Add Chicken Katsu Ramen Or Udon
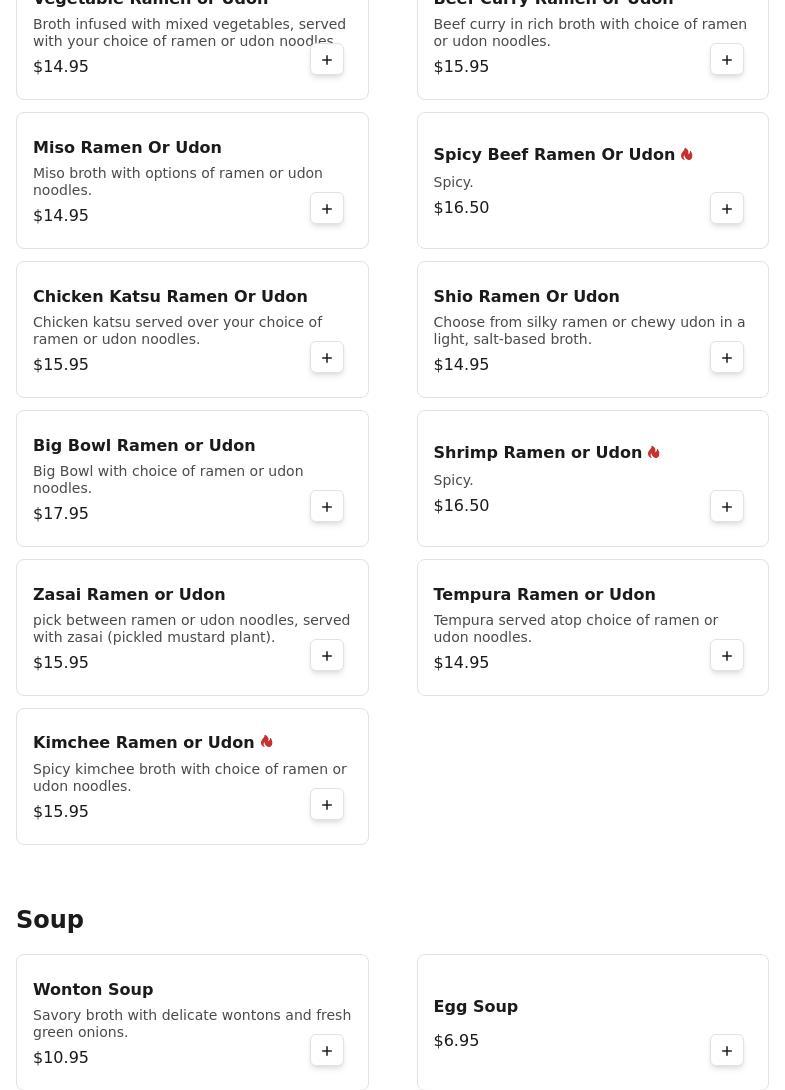 coord(327,358)
